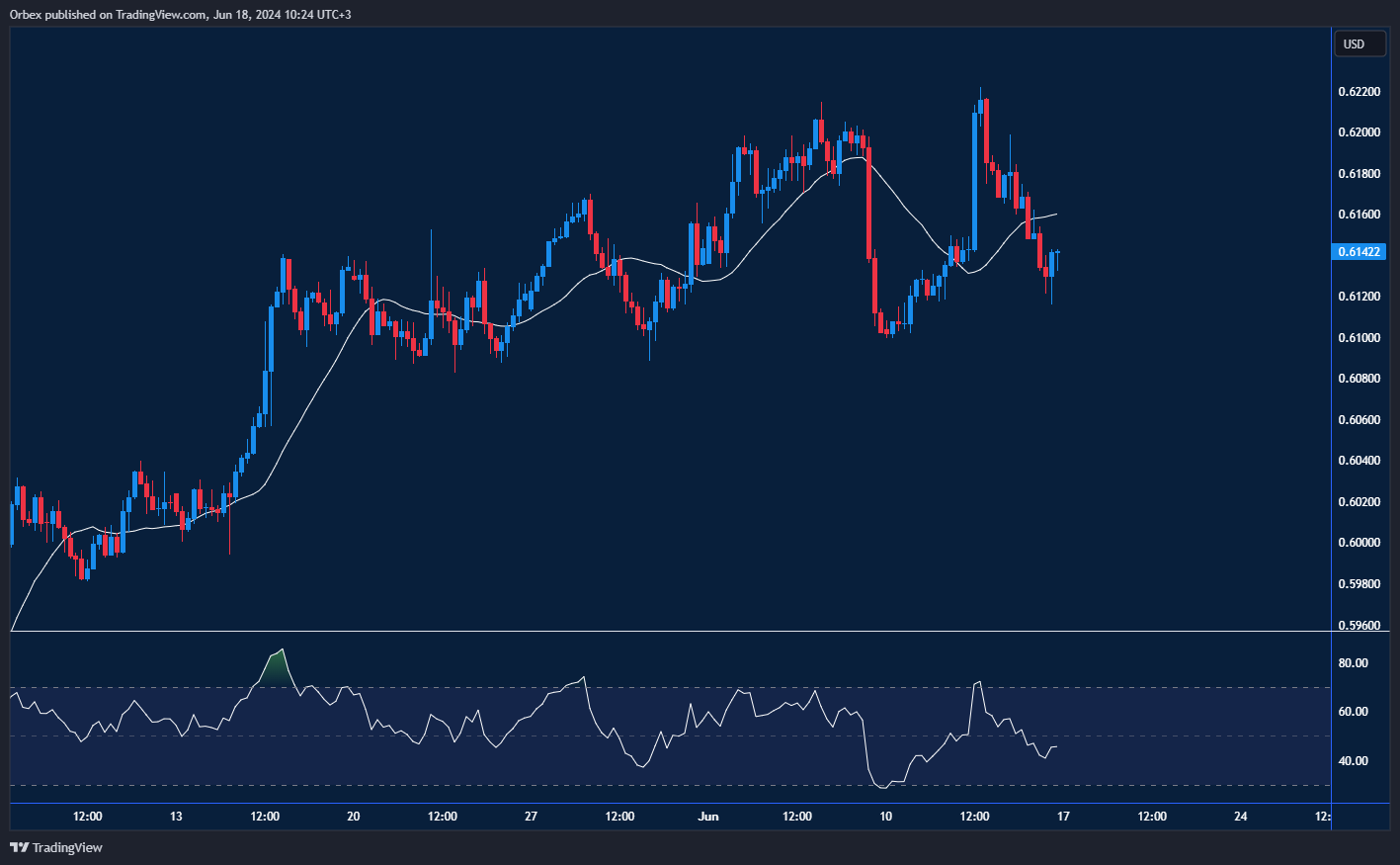Select the 24 date label on the timeline
Viewport: 1400px width, 865px height.
(1241, 817)
